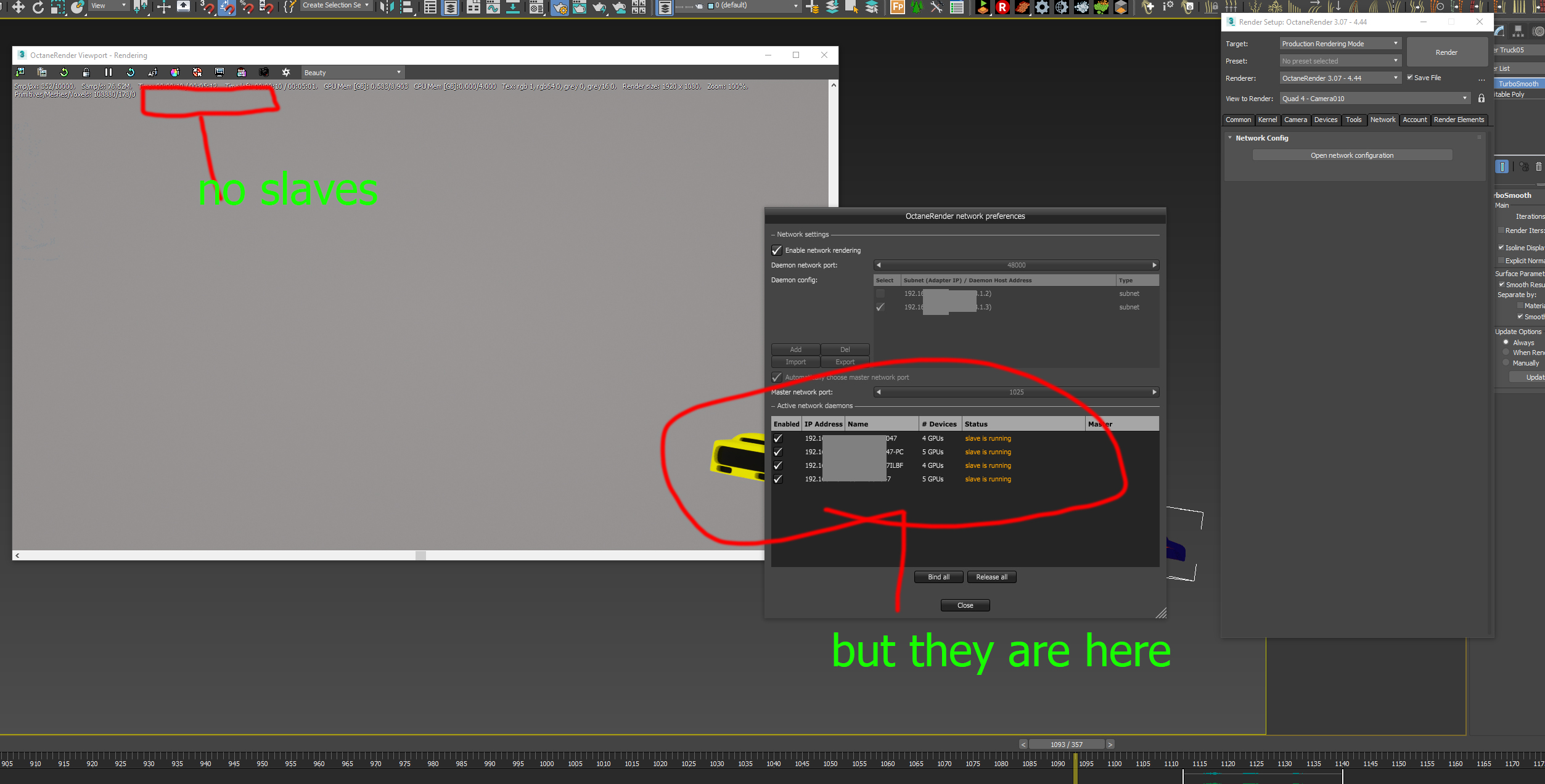The image size is (1545, 784).
Task: Click the auto-focus AF picker icon
Action: pos(153,72)
